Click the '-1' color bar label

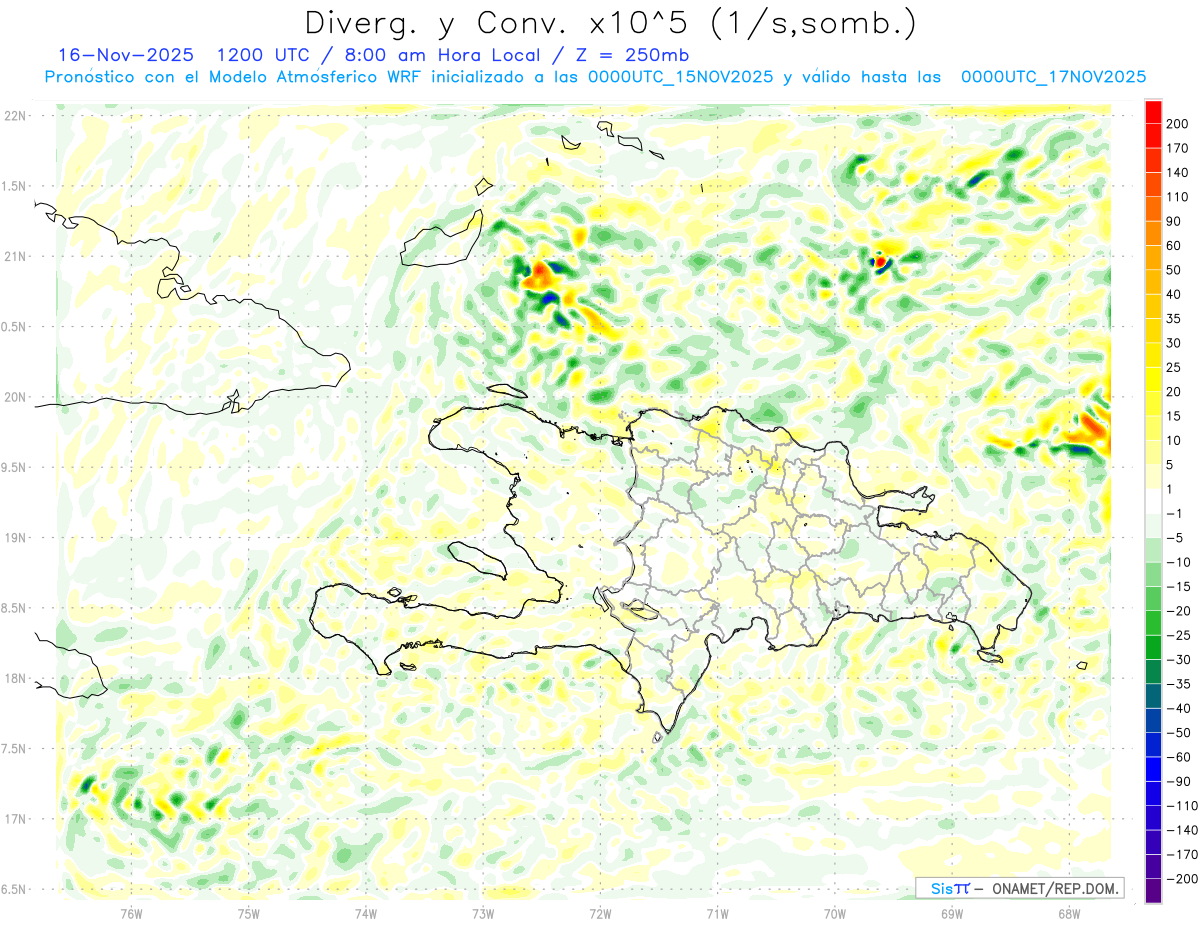(x=1176, y=513)
